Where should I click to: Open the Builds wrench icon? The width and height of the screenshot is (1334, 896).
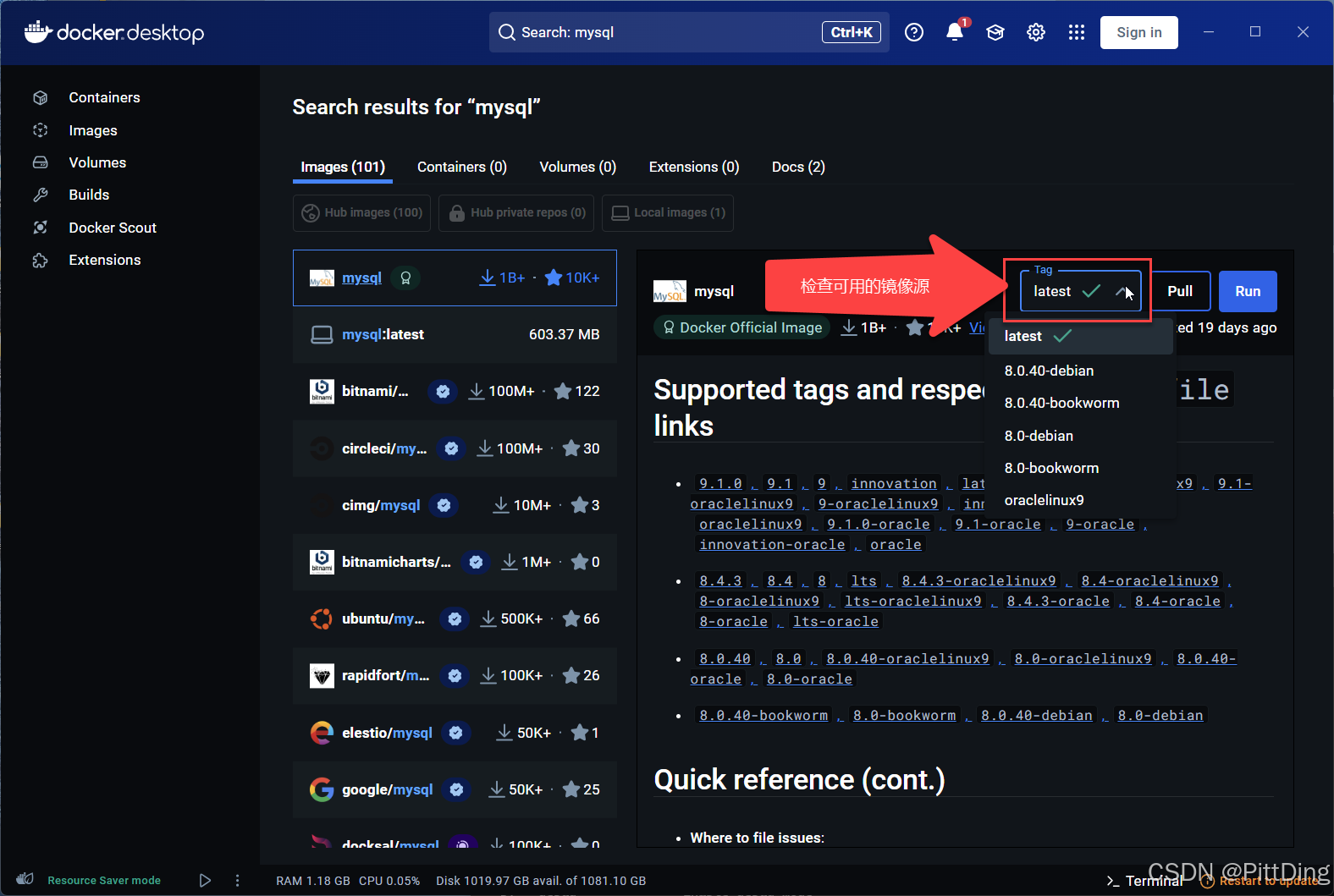[x=40, y=195]
